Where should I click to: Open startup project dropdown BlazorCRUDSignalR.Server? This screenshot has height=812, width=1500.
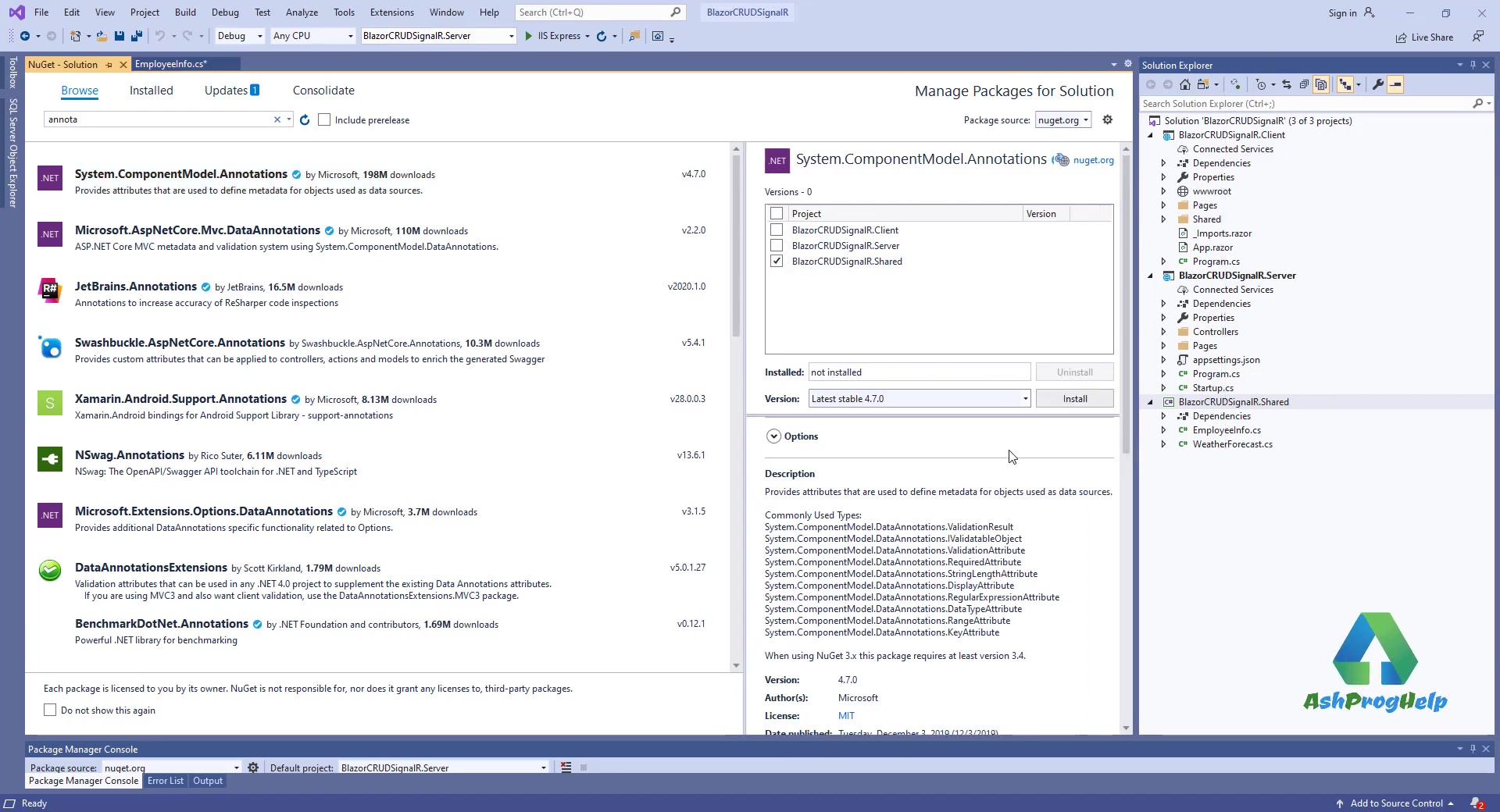coord(438,36)
